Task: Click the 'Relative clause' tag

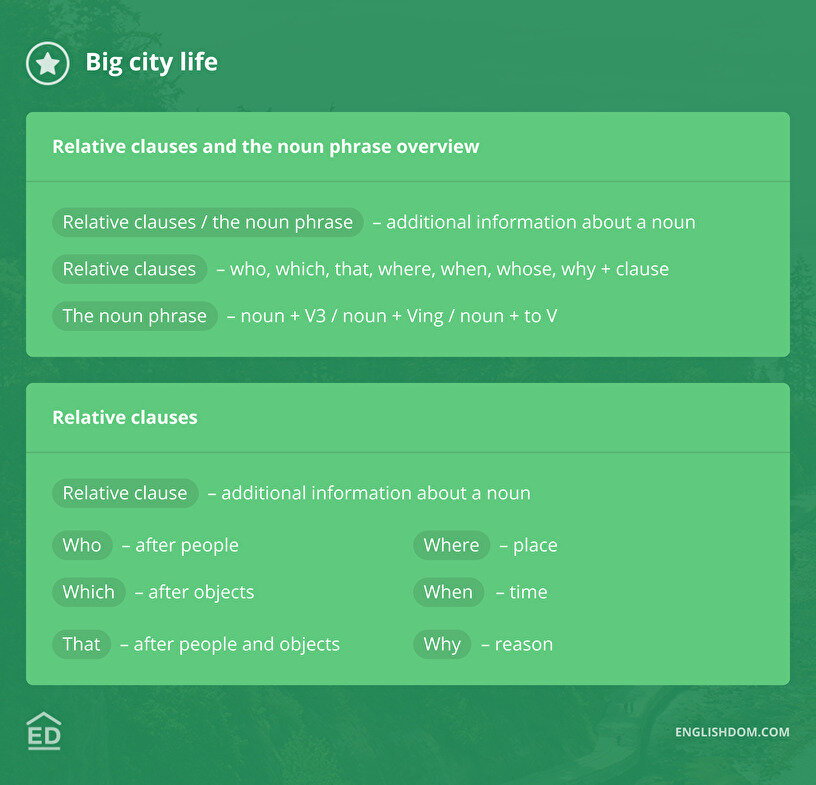Action: [125, 493]
